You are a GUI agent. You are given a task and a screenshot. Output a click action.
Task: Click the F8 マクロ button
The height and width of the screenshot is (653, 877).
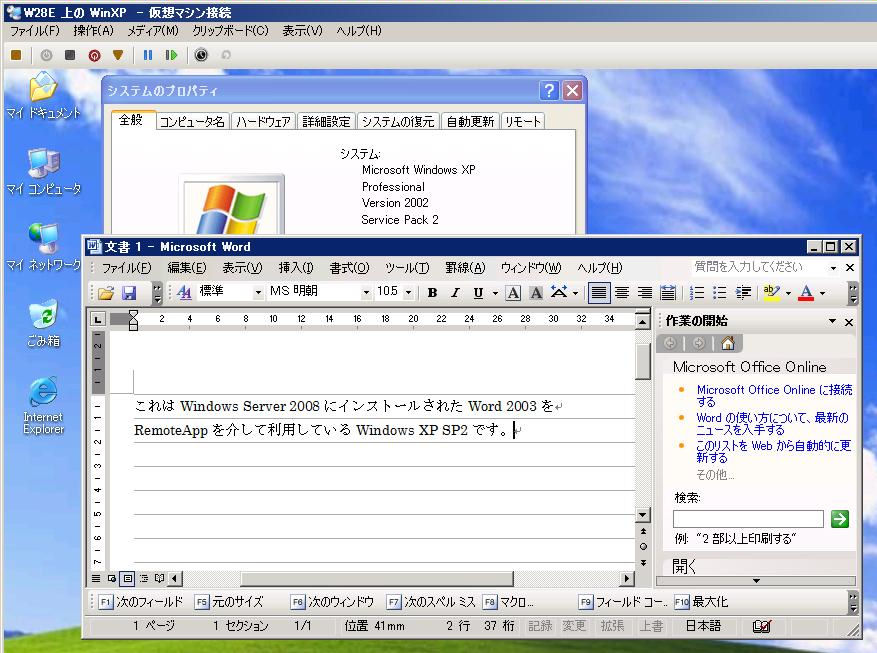(x=508, y=602)
